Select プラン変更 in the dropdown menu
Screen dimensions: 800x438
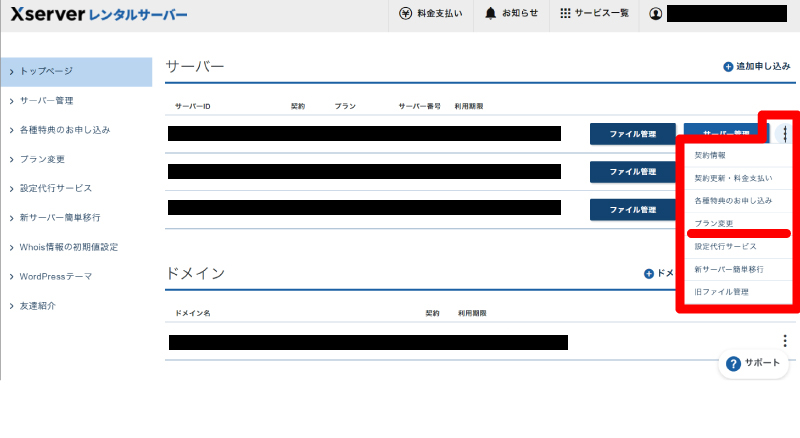(714, 223)
